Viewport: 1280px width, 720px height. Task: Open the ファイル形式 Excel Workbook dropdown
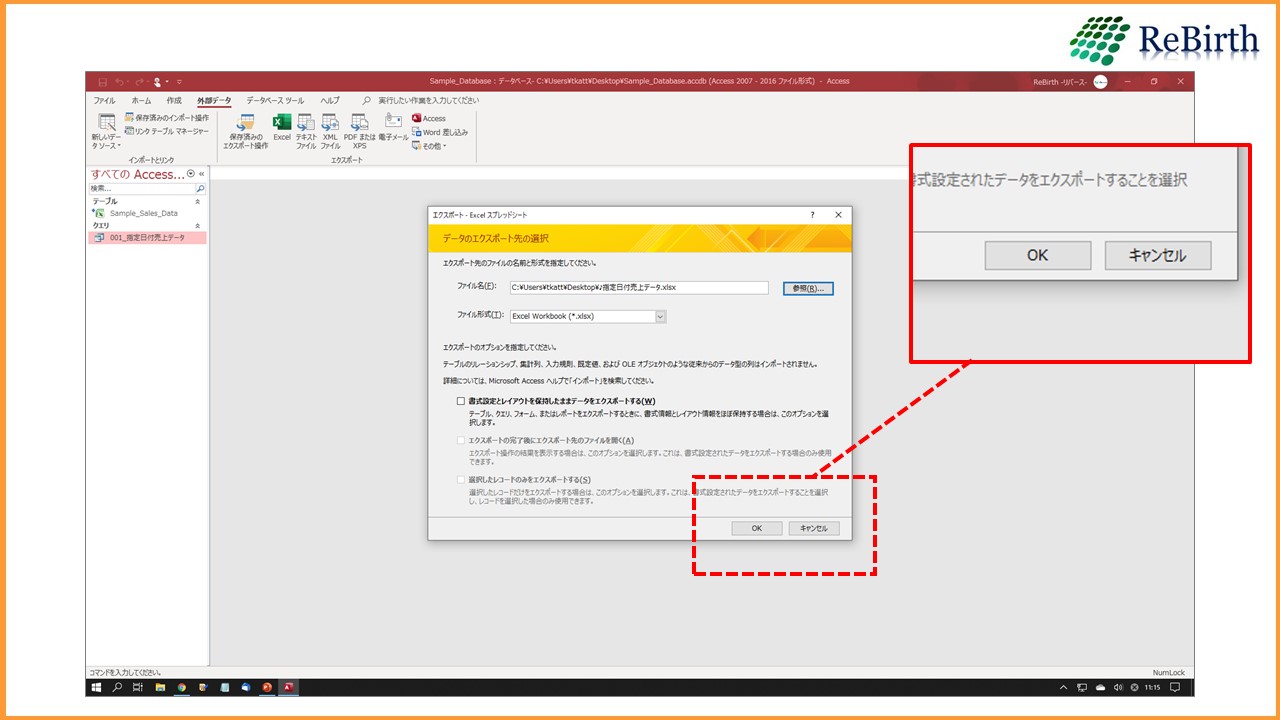(660, 316)
